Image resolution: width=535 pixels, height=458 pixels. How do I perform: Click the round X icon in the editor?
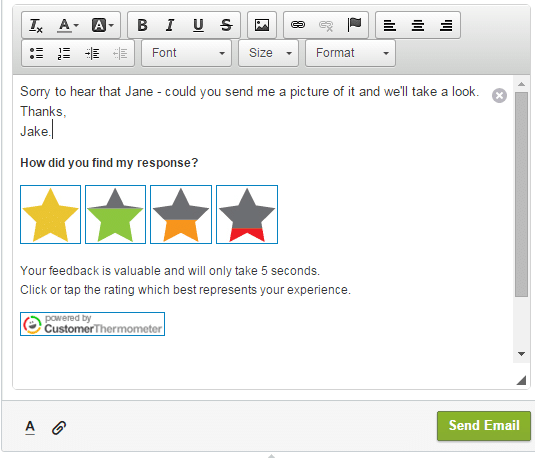pyautogui.click(x=499, y=96)
